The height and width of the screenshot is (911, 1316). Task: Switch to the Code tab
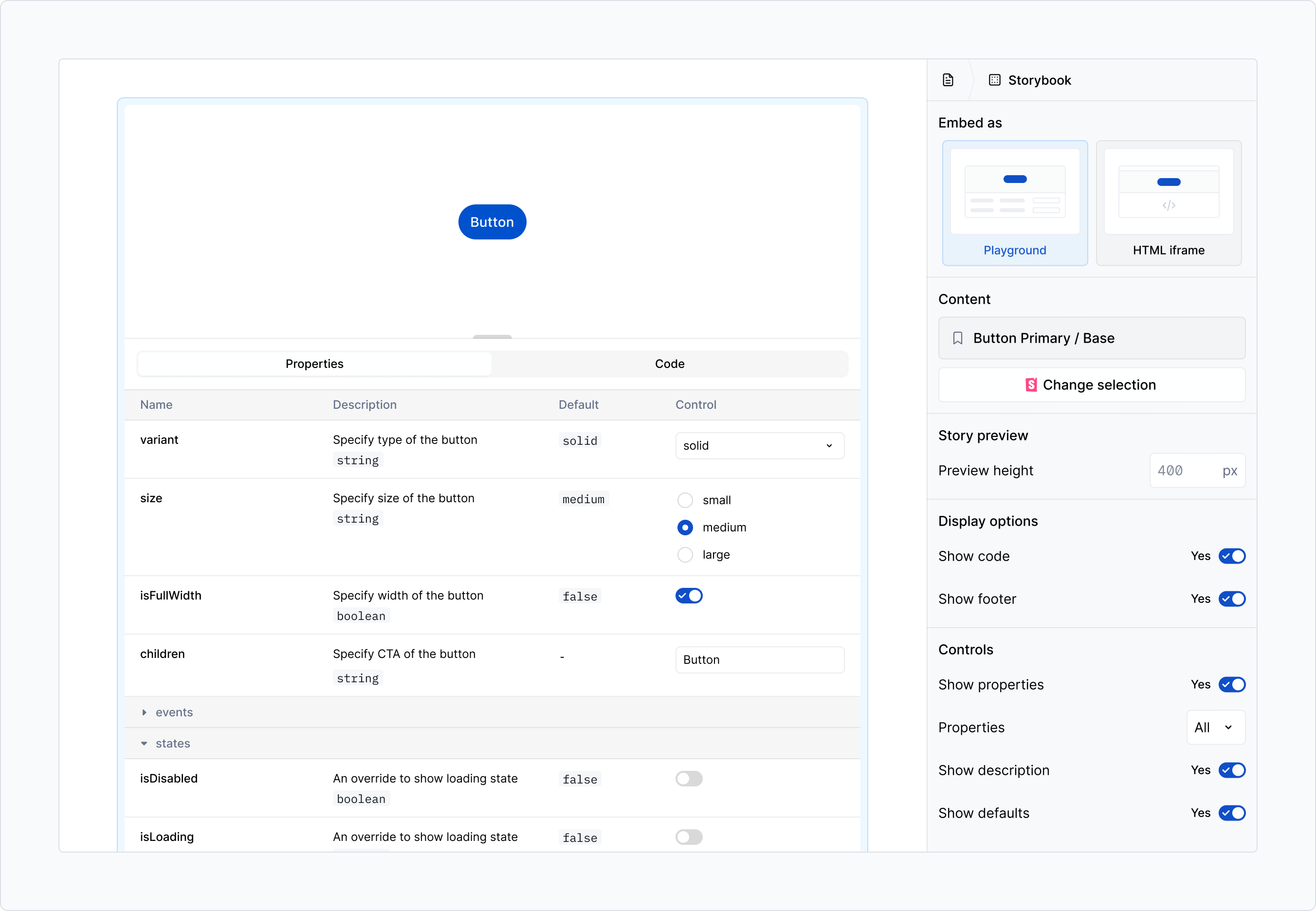point(669,364)
